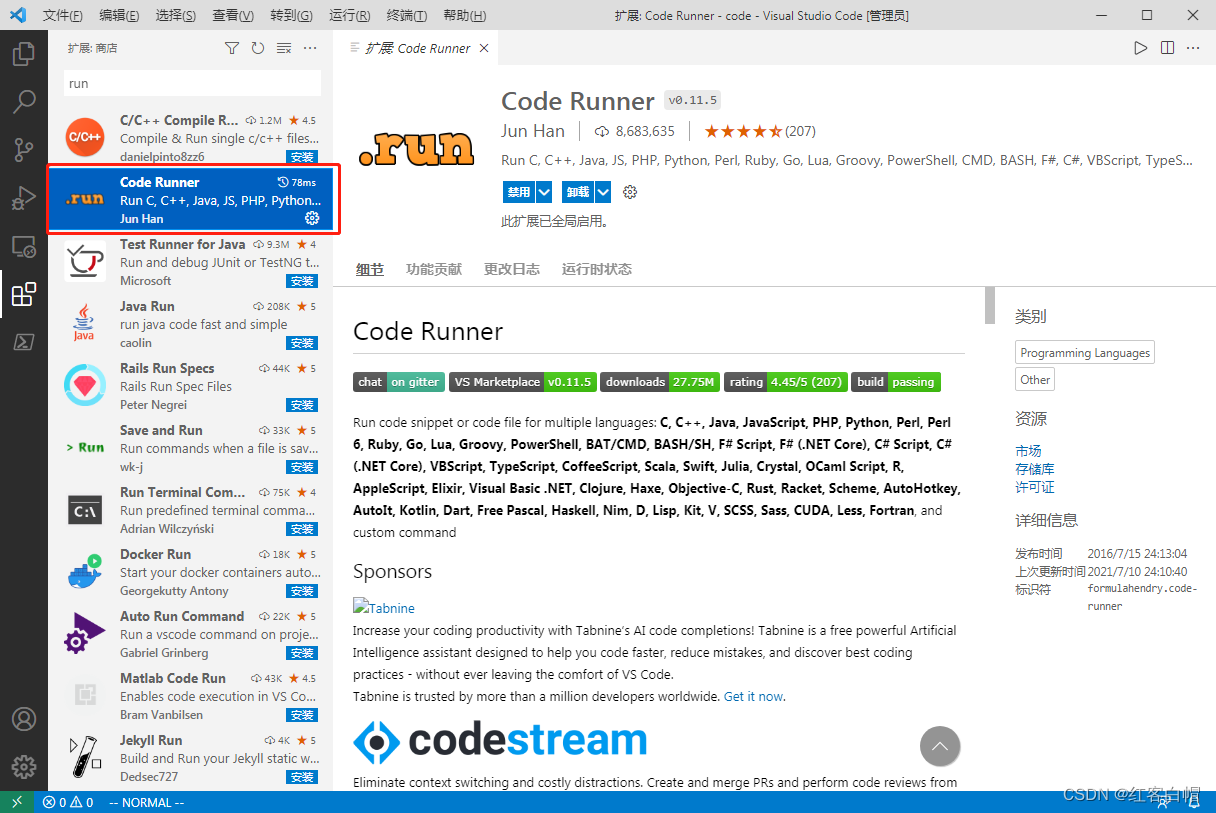This screenshot has width=1216, height=813.
Task: Select Save and Run in extension list
Action: point(190,448)
